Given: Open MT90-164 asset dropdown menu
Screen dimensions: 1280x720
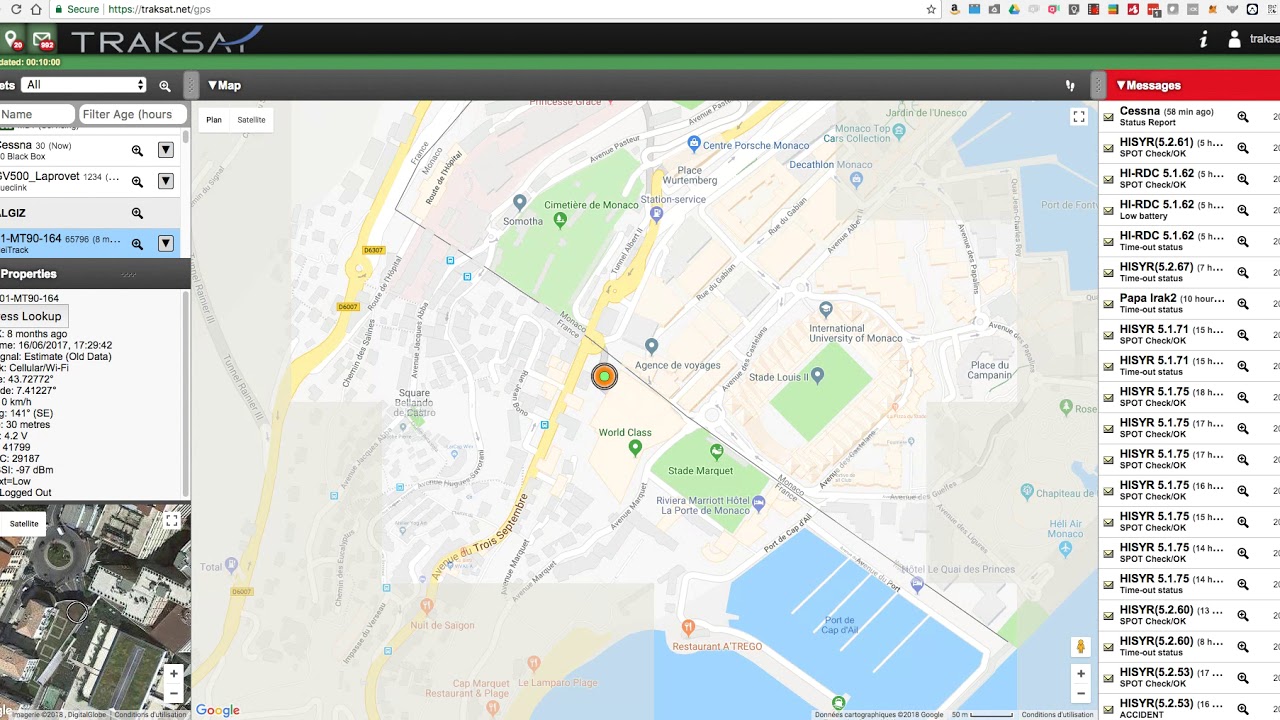Looking at the screenshot, I should coord(166,243).
